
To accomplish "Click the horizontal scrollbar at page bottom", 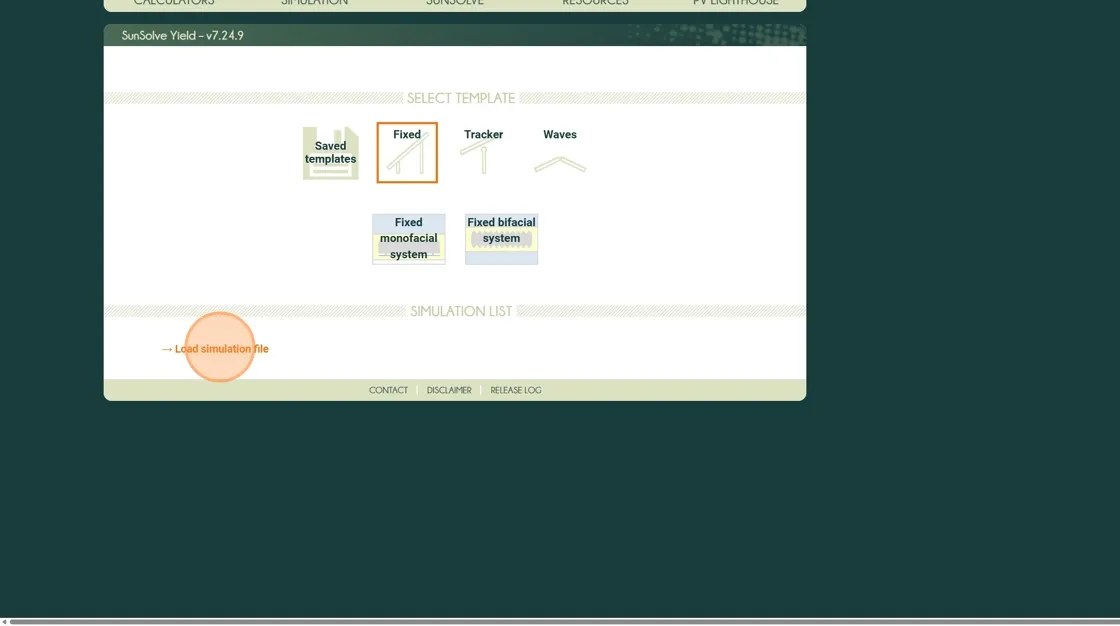I will coord(560,621).
